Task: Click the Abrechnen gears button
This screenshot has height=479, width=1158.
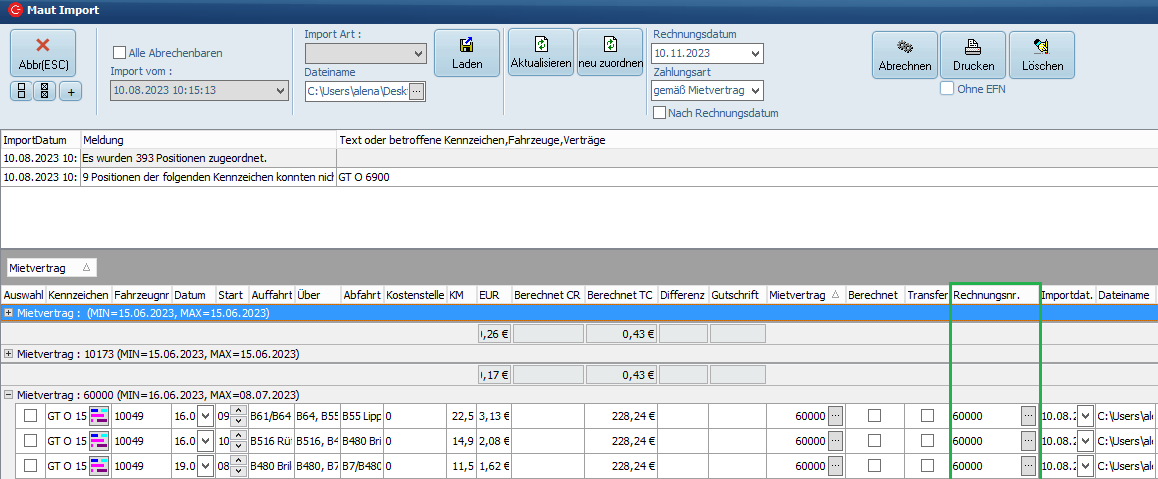Action: click(904, 55)
